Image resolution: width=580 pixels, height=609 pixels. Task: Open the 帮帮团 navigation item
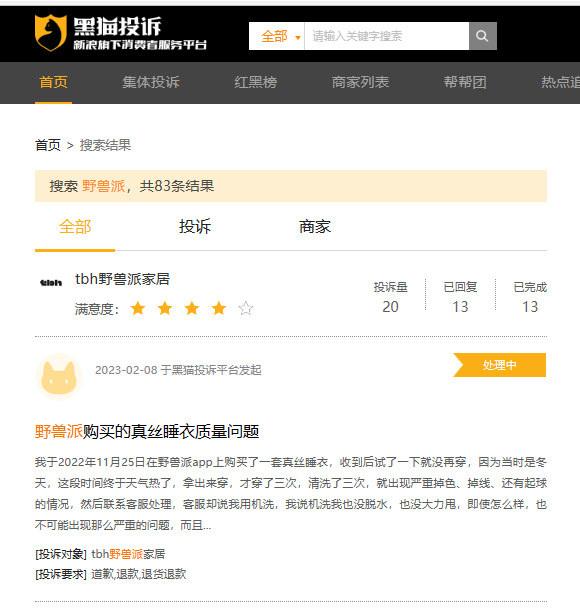(x=465, y=82)
